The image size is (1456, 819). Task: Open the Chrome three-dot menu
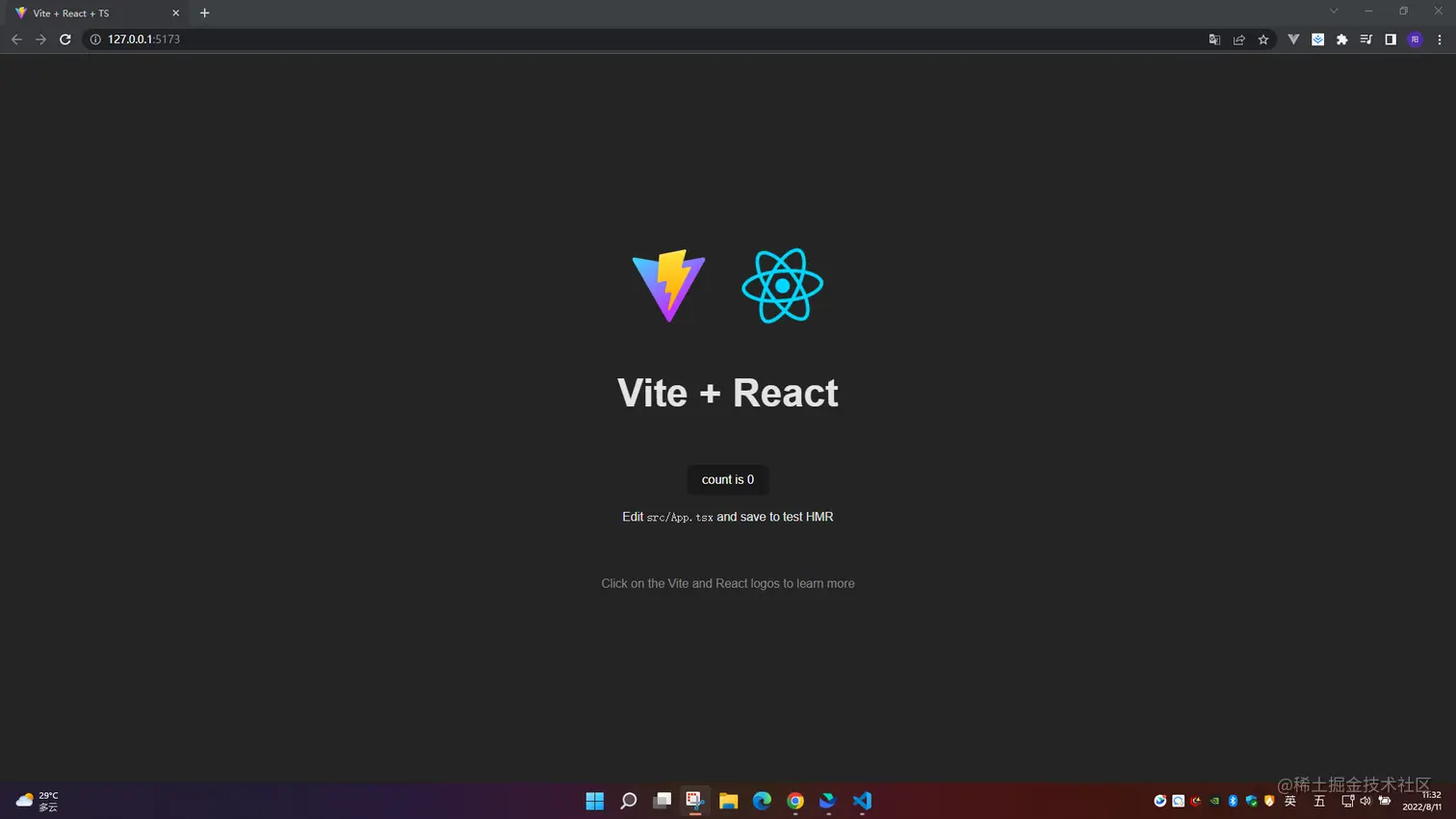pyautogui.click(x=1440, y=39)
